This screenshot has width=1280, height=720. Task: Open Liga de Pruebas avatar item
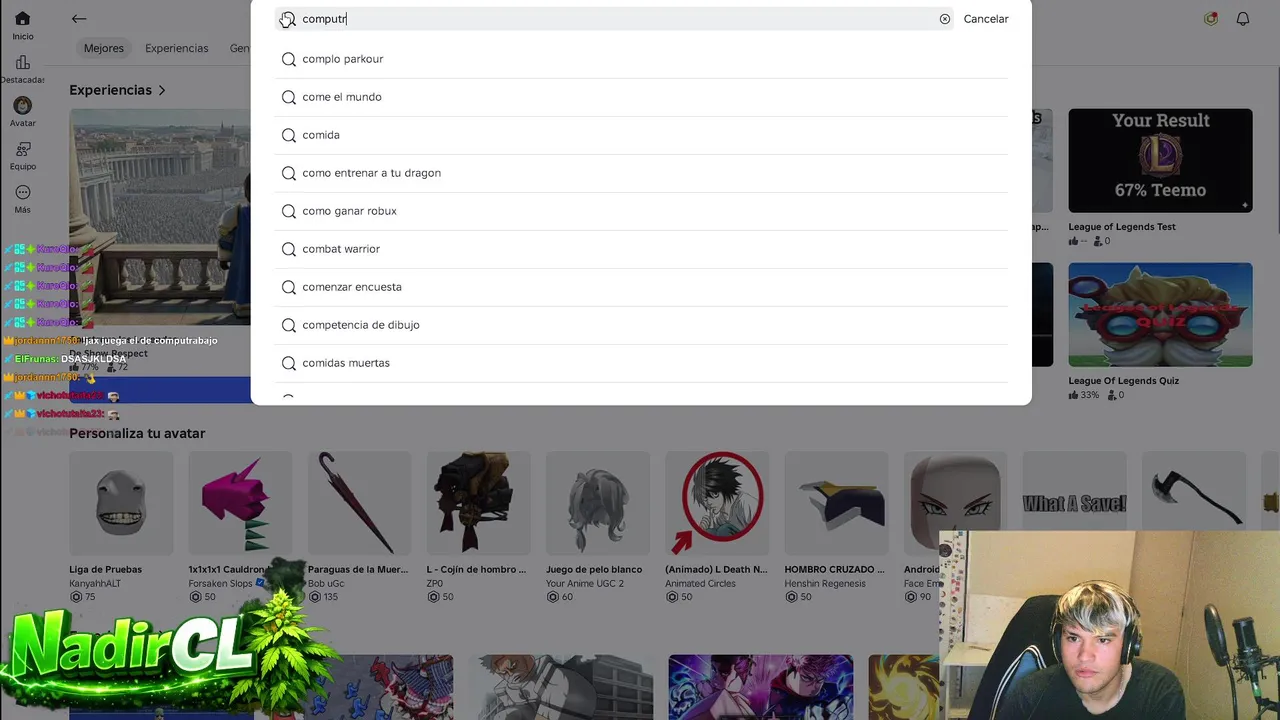coord(121,504)
